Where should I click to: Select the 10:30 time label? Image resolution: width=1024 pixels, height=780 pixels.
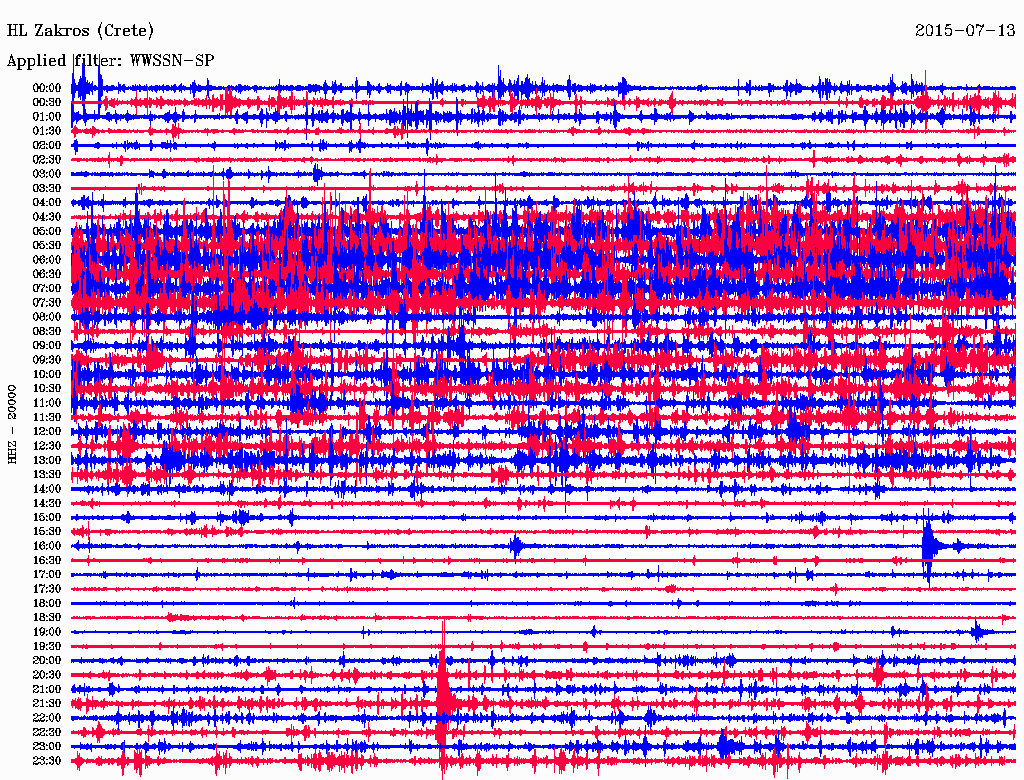(47, 388)
